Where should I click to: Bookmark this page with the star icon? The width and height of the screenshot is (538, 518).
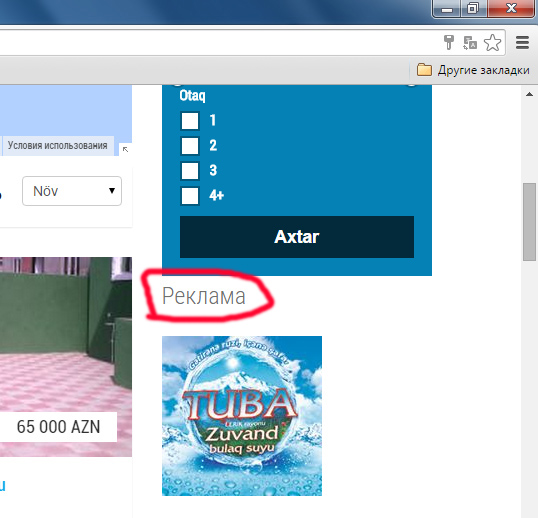point(492,43)
